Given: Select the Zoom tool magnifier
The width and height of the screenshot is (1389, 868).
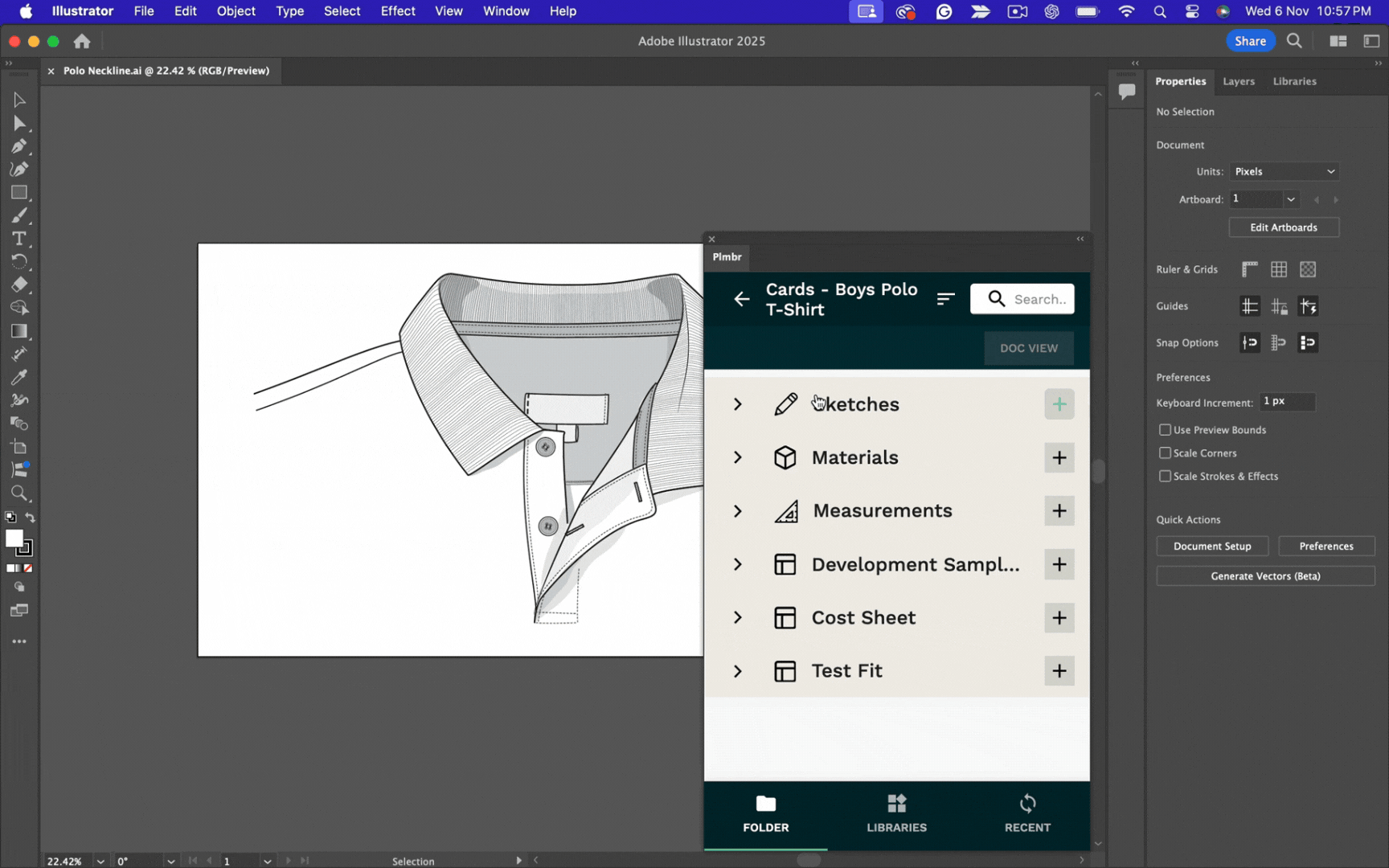Looking at the screenshot, I should coord(19,493).
